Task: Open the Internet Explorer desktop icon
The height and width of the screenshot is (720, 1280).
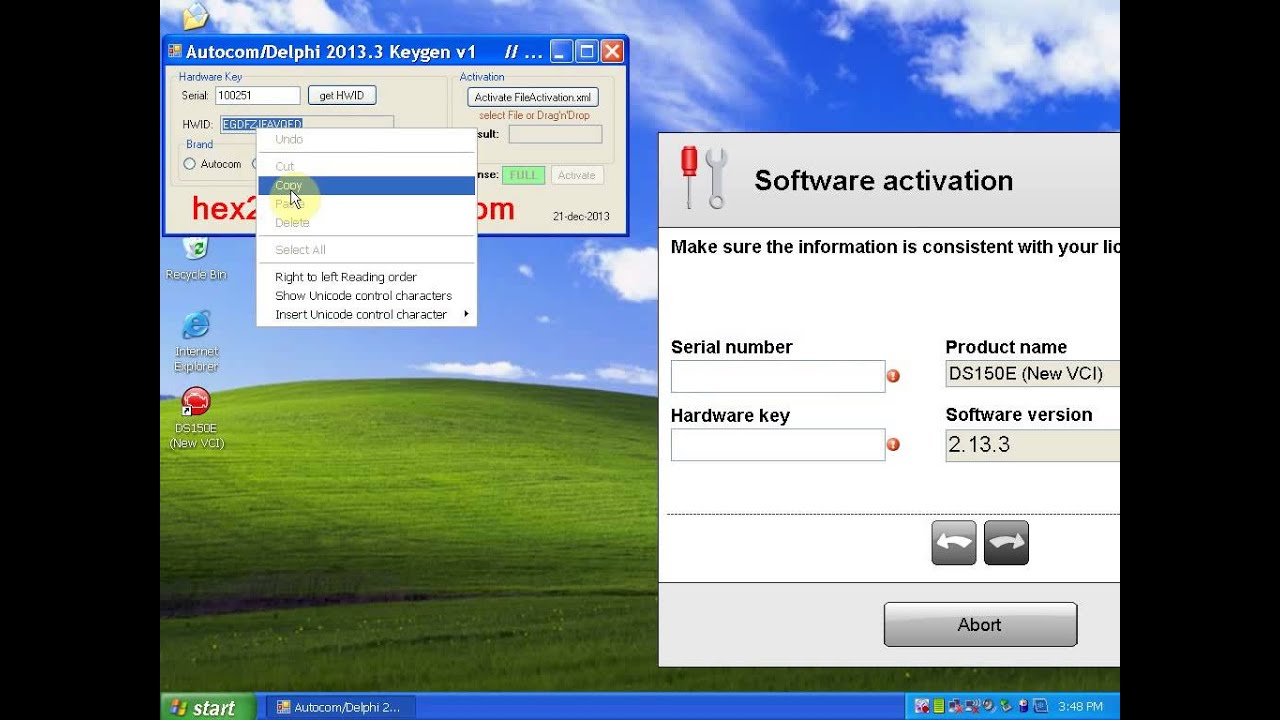Action: pos(196,340)
